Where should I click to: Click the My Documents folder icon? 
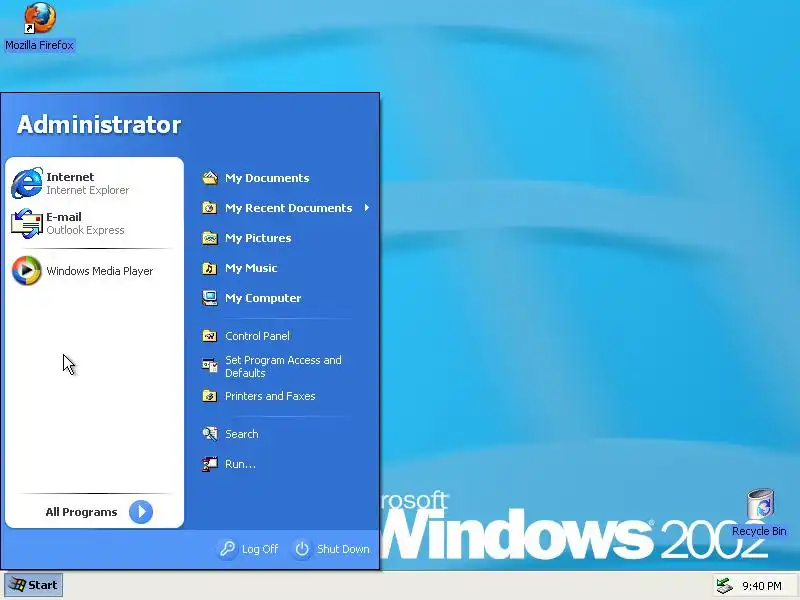coord(210,178)
